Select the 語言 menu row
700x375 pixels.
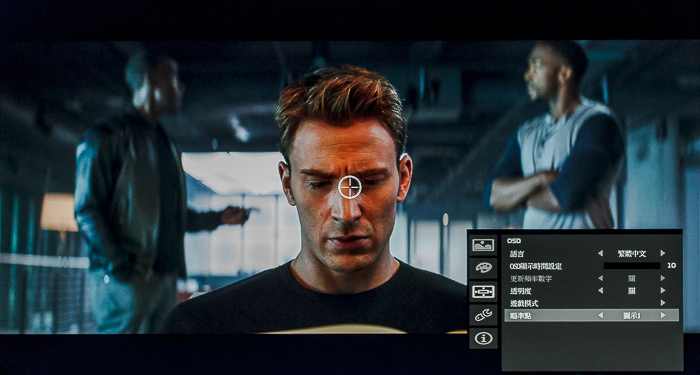pyautogui.click(x=592, y=253)
